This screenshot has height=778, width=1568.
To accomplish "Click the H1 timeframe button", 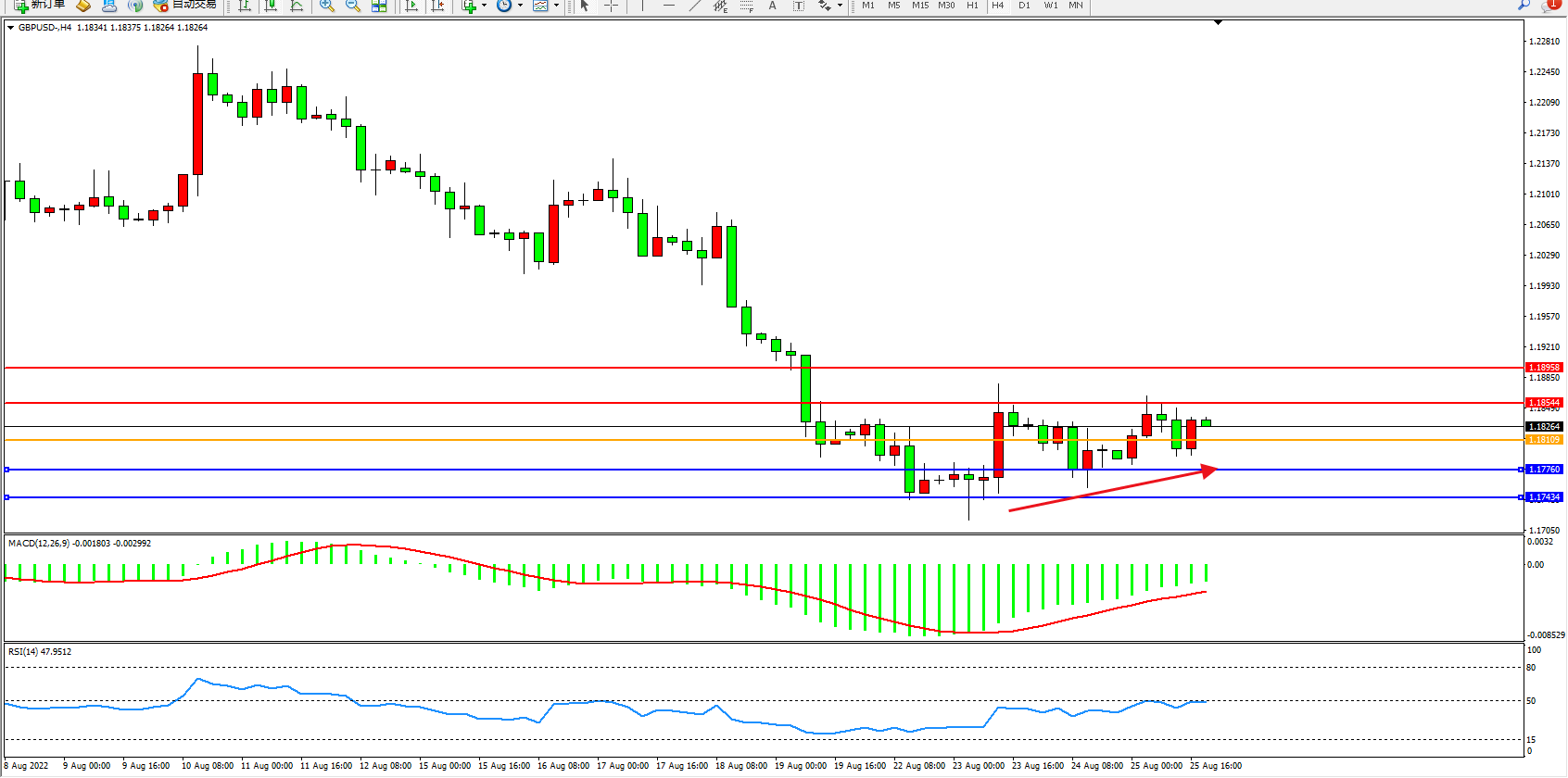I will [x=972, y=6].
